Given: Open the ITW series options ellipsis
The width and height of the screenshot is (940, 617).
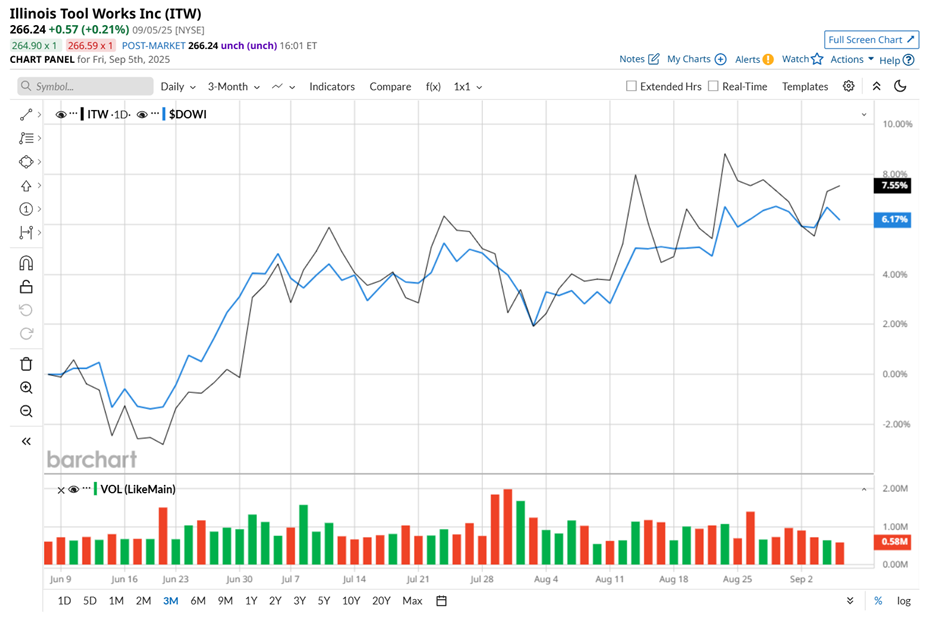Looking at the screenshot, I should (x=73, y=114).
